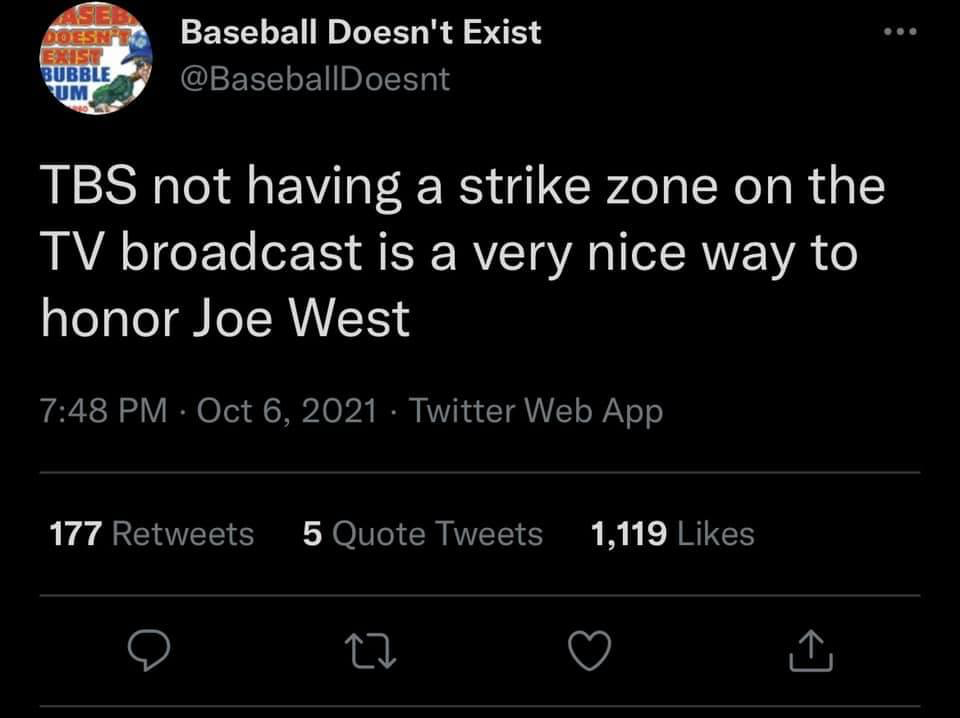Like the tweet with the heart icon
Image resolution: width=960 pixels, height=718 pixels.
590,652
